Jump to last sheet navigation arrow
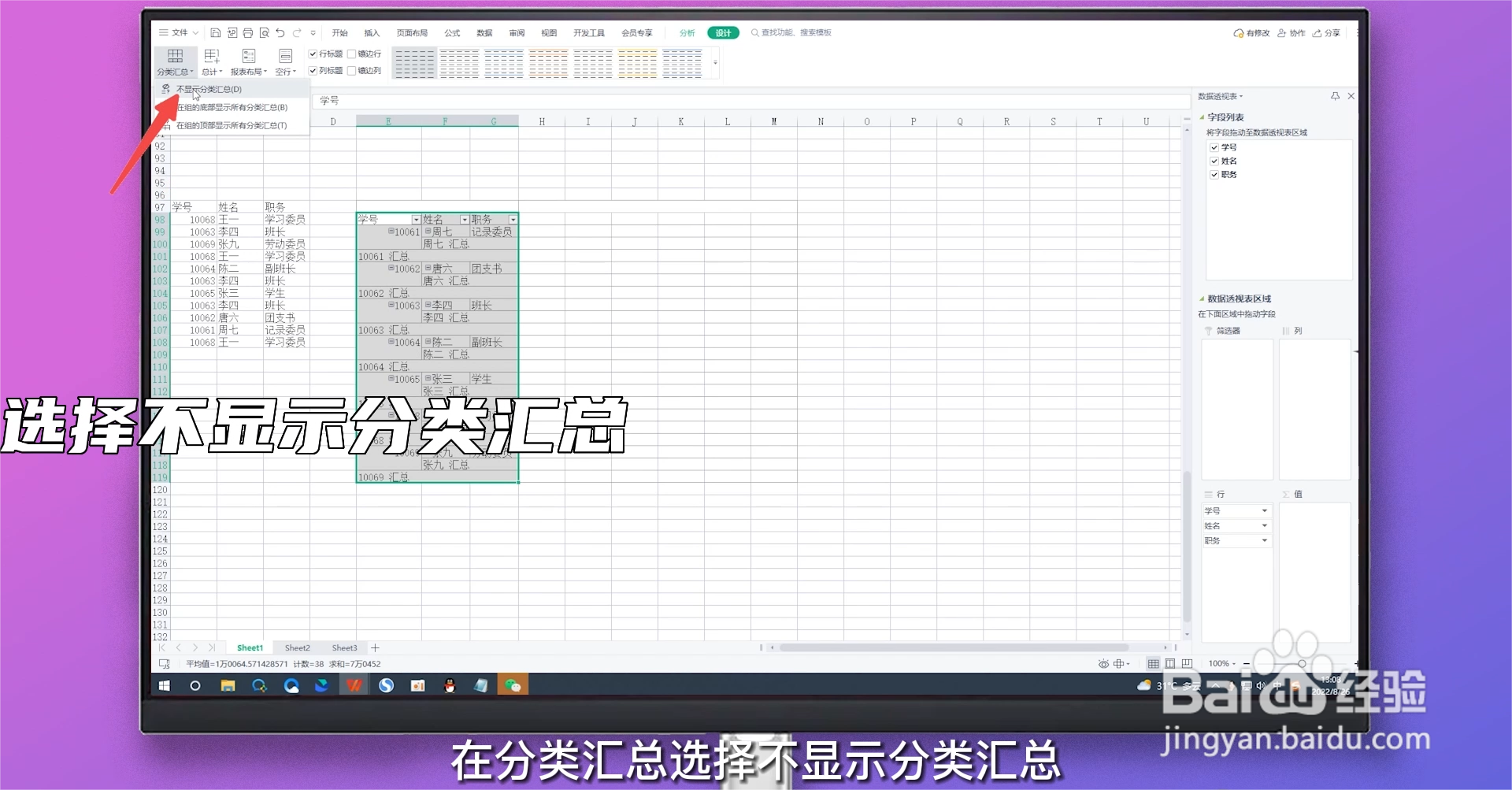The width and height of the screenshot is (1512, 790). coord(211,647)
